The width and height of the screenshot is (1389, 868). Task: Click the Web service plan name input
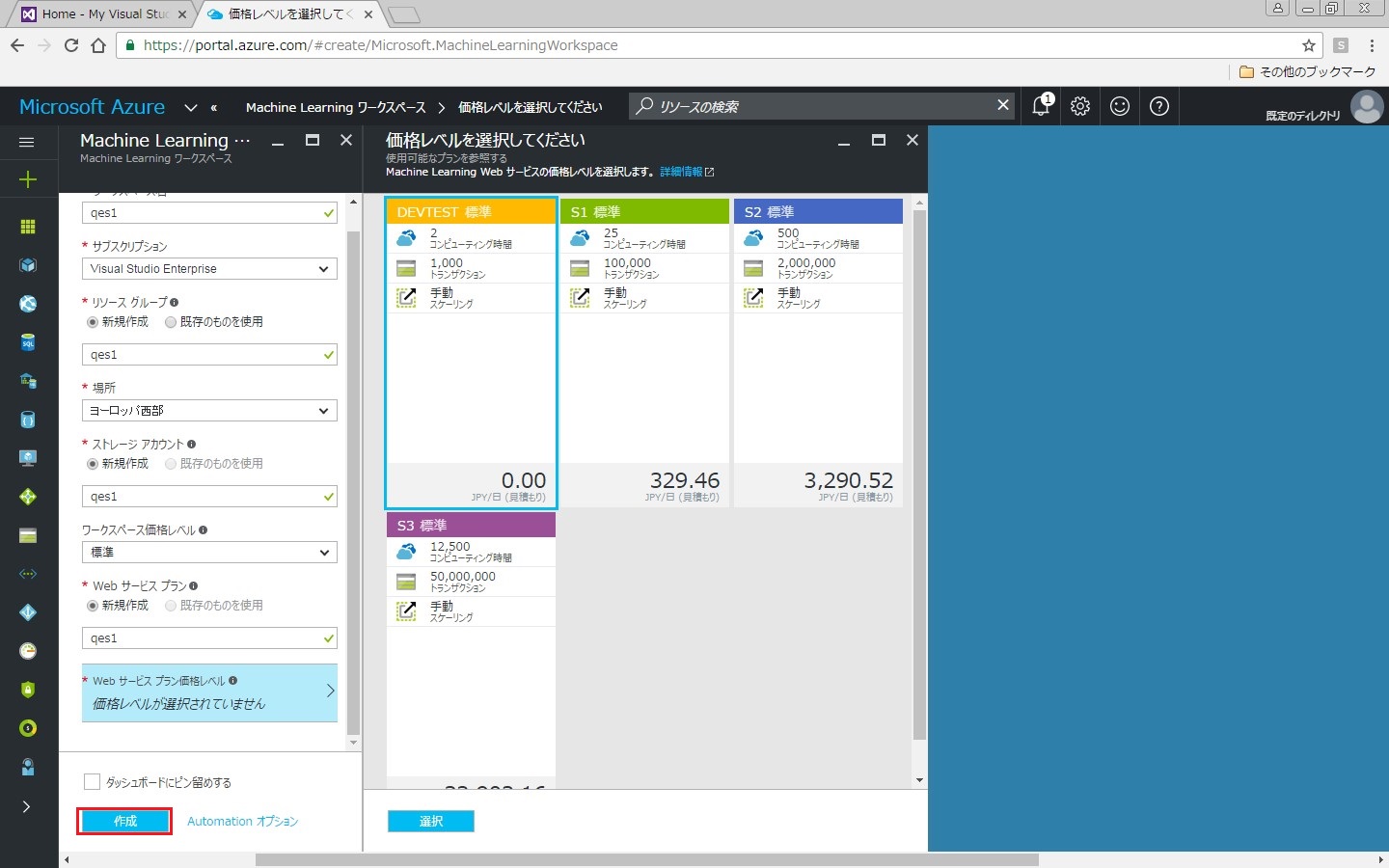point(209,638)
